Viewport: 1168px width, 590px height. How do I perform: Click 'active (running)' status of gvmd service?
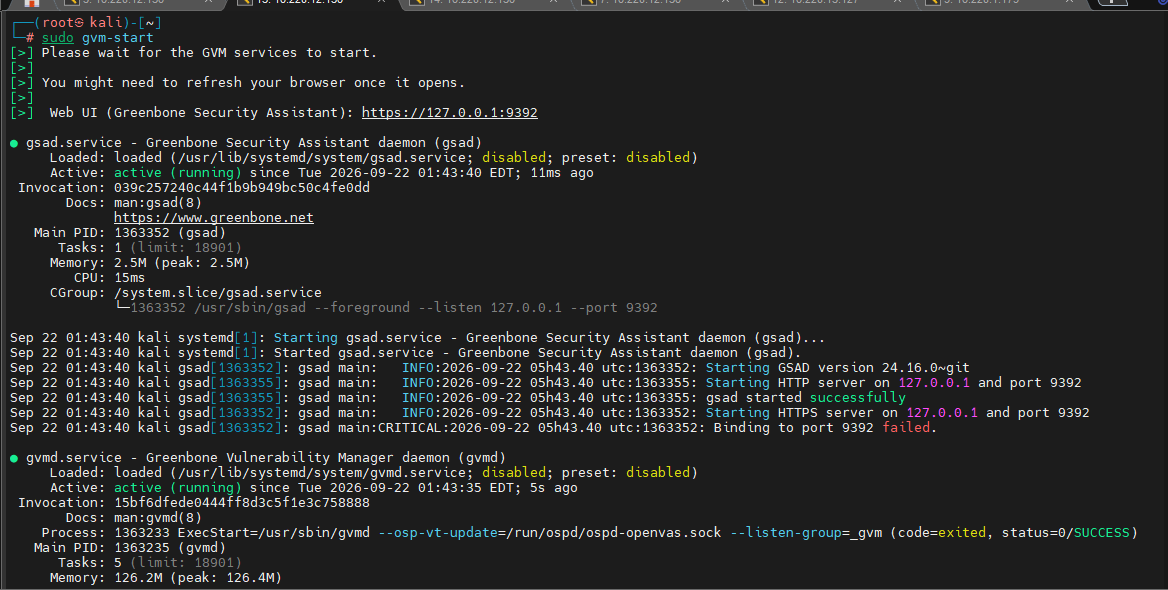click(177, 488)
